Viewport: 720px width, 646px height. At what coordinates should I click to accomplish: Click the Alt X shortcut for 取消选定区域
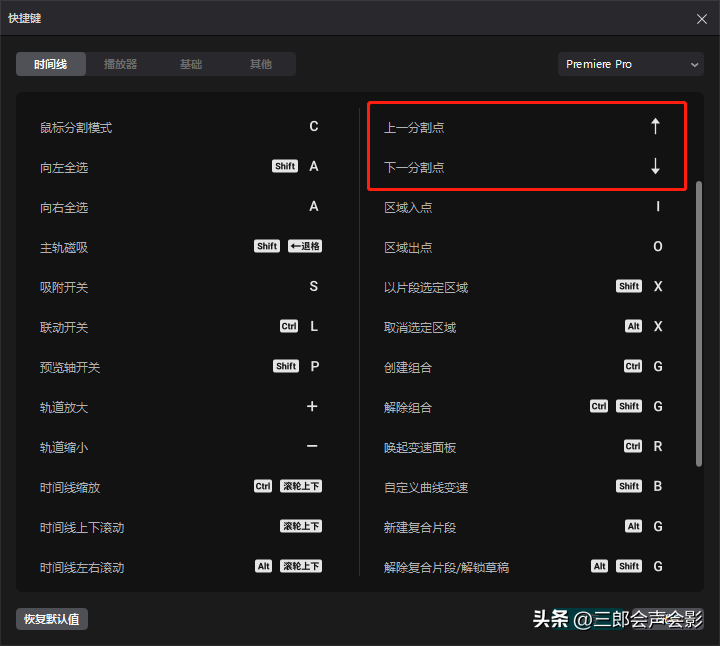pos(644,326)
